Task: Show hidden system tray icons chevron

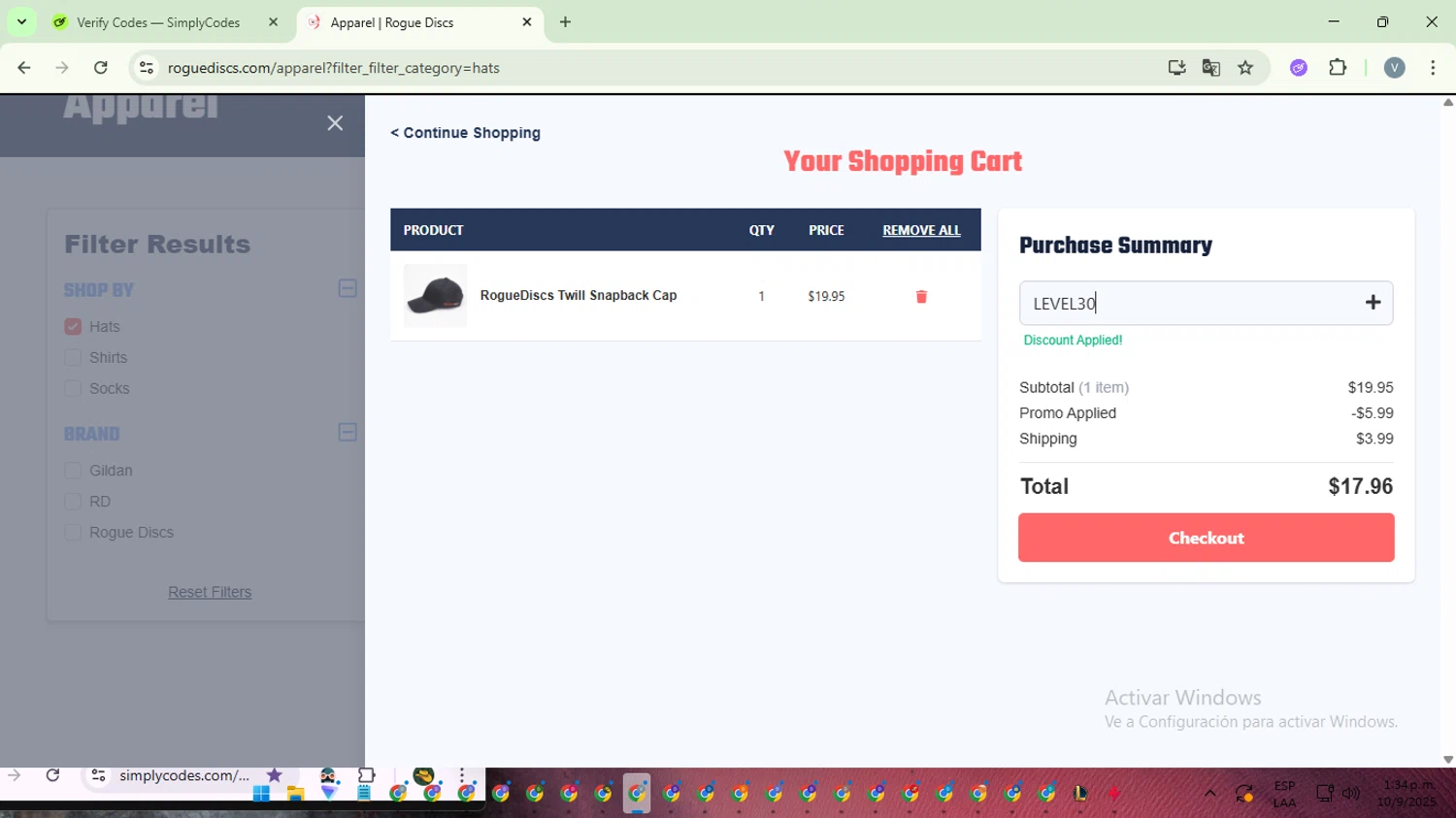Action: 1209,794
